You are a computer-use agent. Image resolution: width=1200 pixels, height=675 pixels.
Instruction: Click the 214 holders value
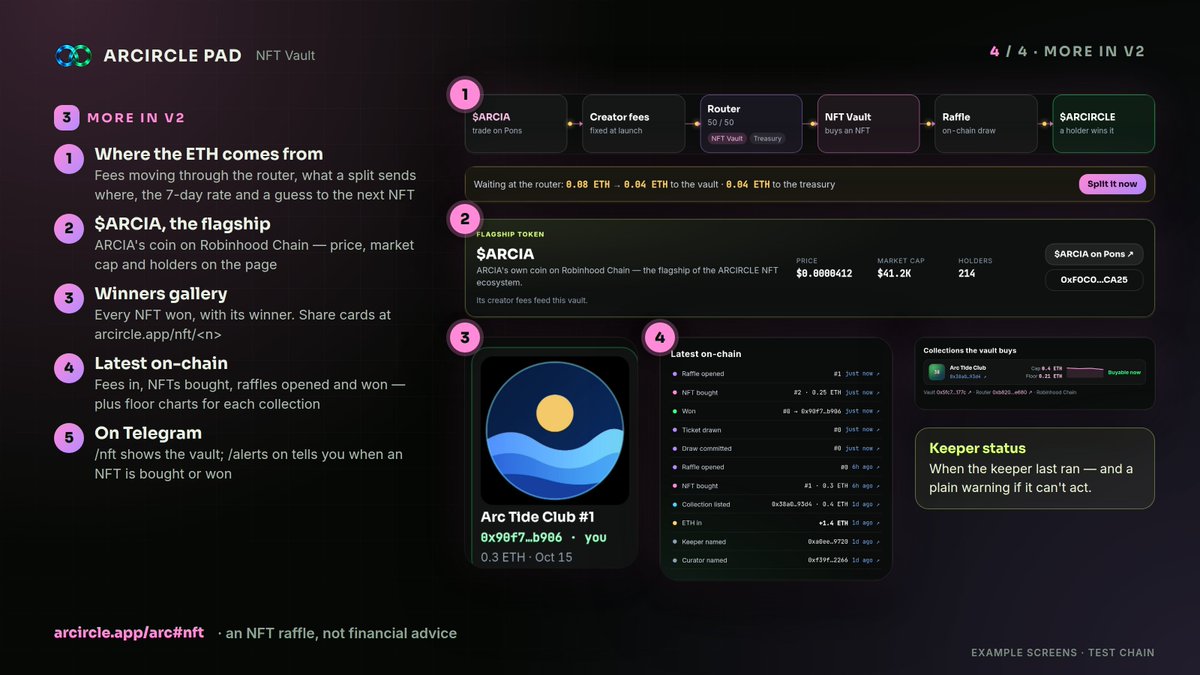[x=967, y=273]
